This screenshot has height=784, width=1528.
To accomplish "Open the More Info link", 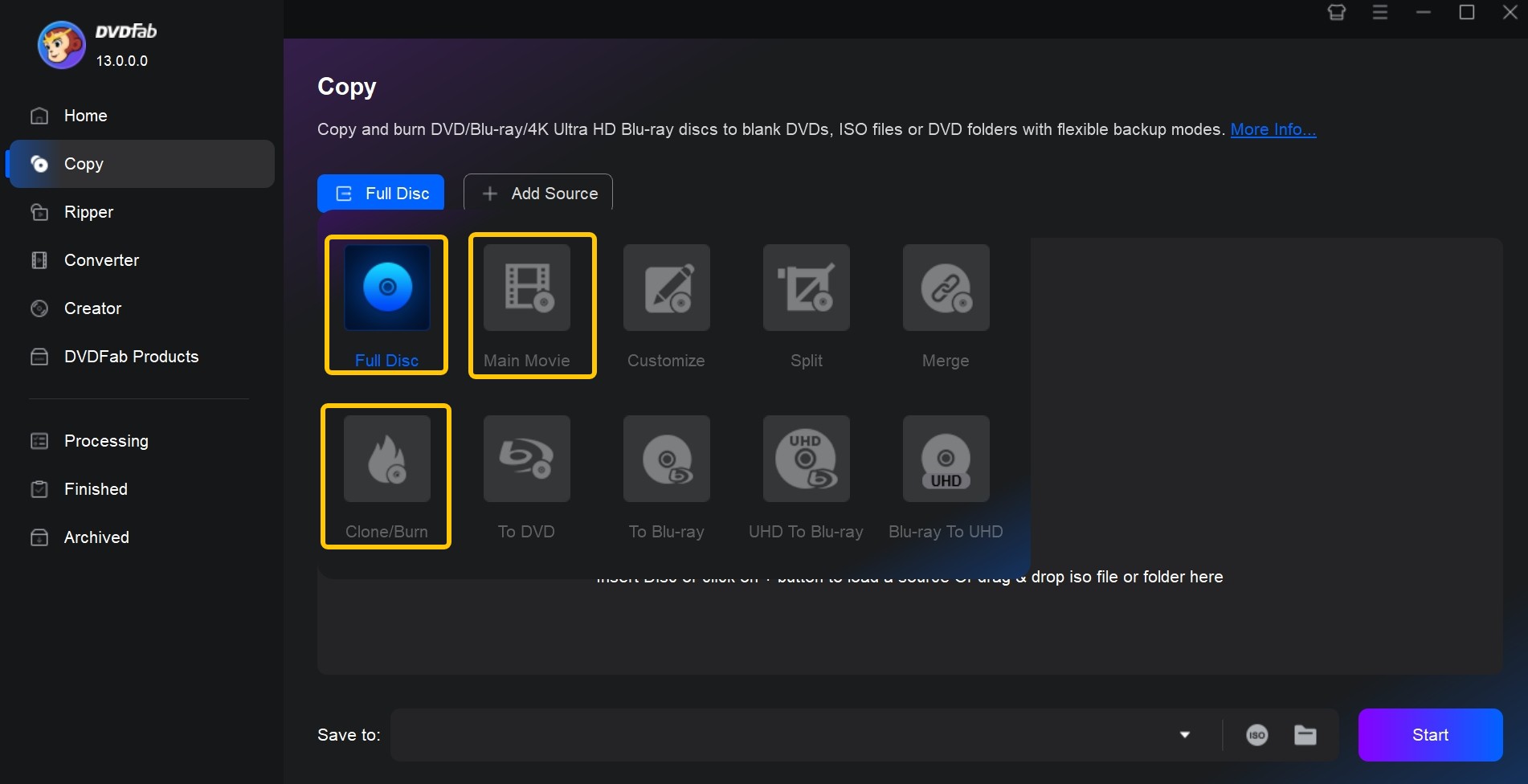I will (1273, 129).
